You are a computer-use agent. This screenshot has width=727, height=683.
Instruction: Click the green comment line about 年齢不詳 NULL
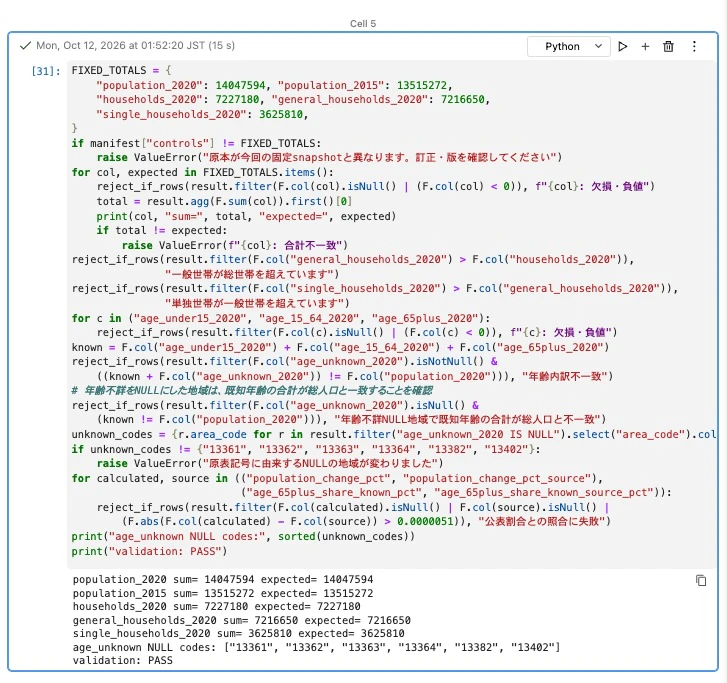pyautogui.click(x=252, y=390)
